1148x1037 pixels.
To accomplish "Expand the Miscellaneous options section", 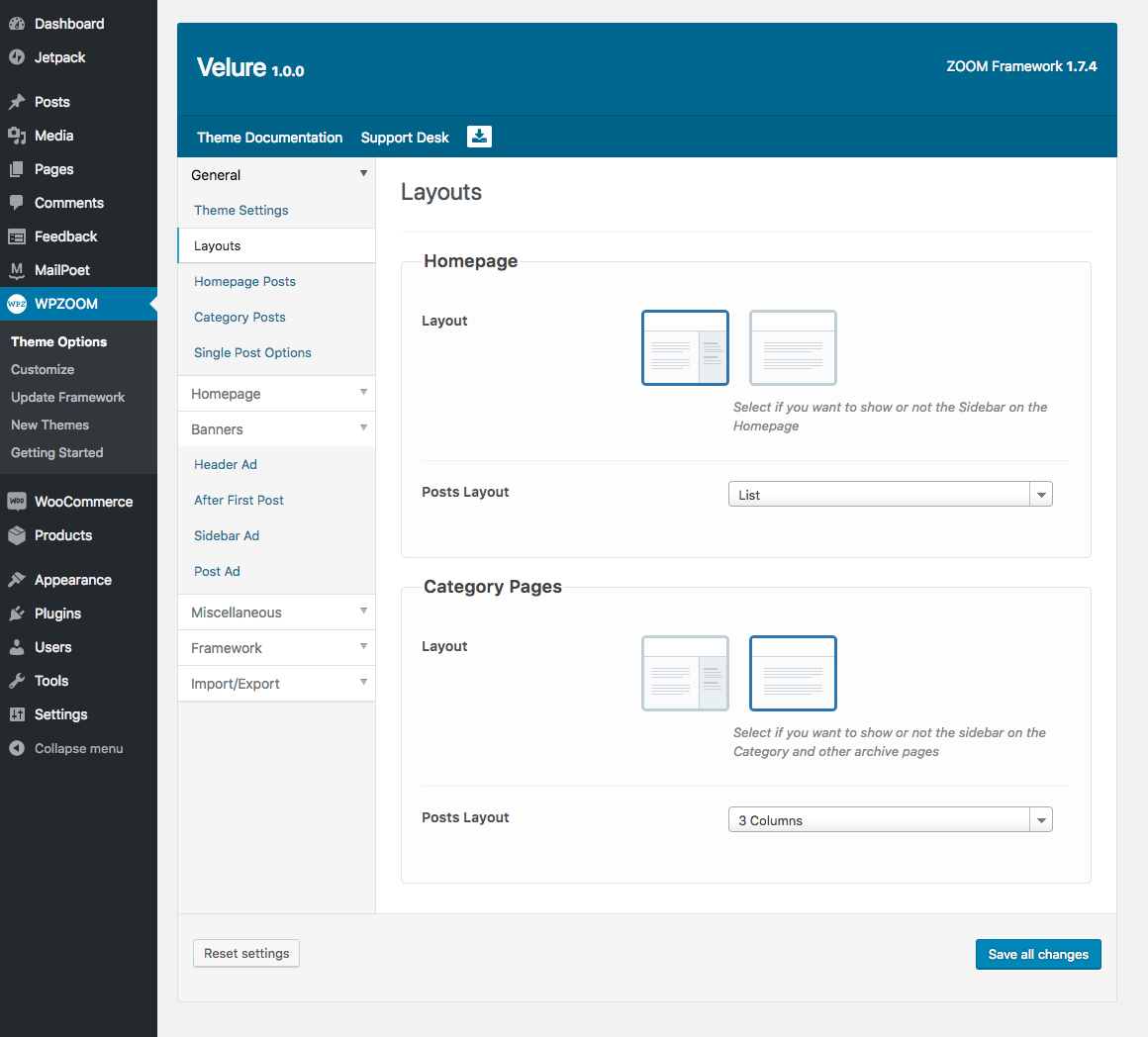I will tap(276, 613).
